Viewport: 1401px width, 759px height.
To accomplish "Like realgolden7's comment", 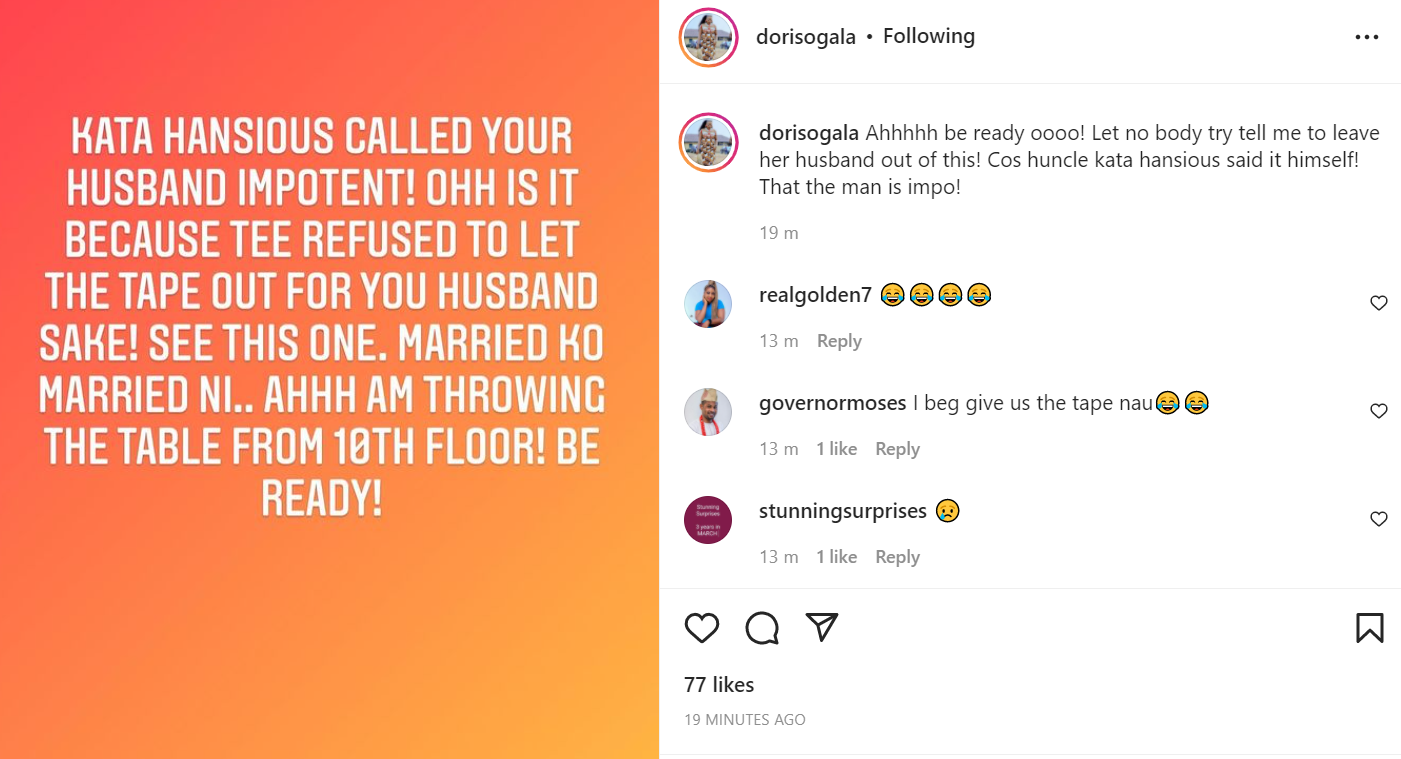I will [1378, 303].
